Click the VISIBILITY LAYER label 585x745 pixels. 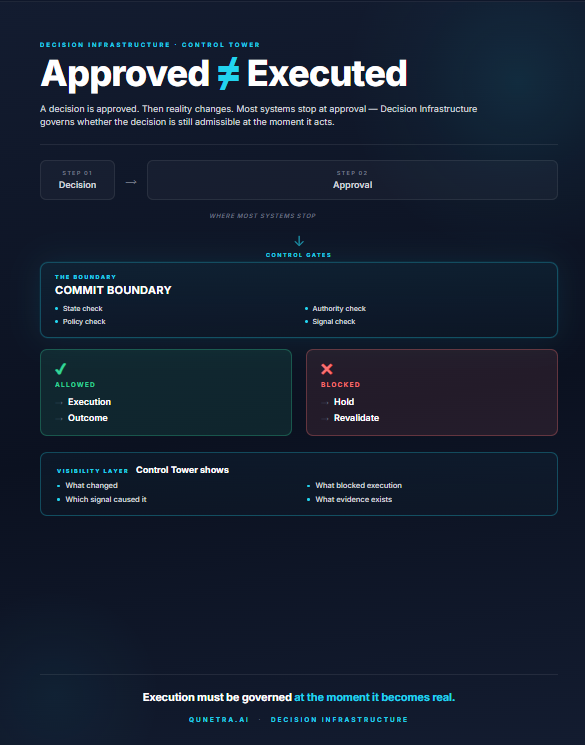(93, 471)
